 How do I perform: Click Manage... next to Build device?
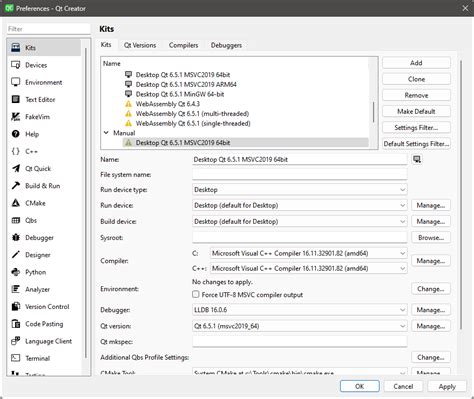[x=431, y=221]
